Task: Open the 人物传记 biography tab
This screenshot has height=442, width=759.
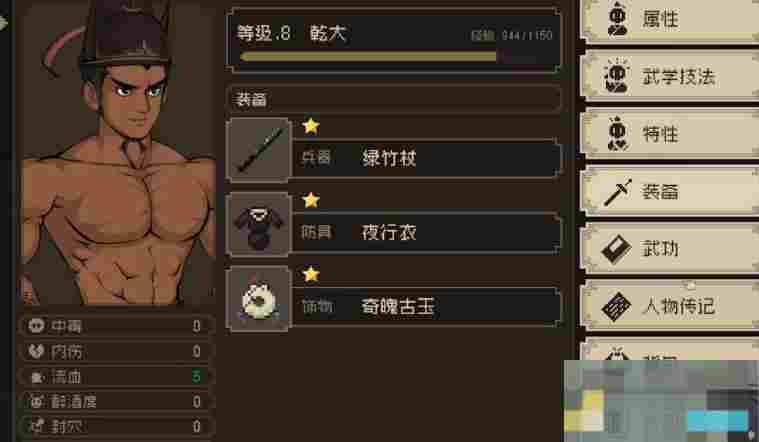Action: click(671, 306)
